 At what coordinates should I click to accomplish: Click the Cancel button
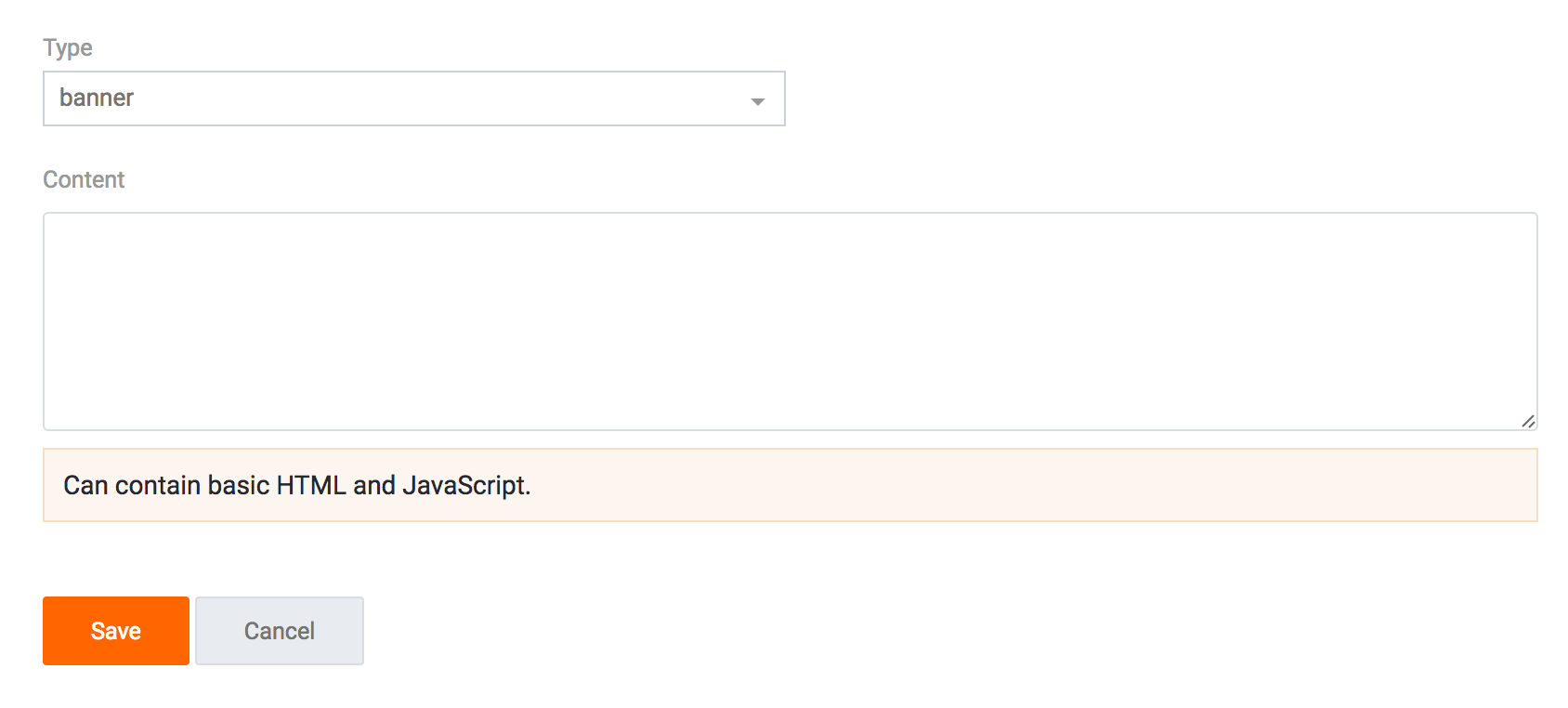(x=279, y=631)
